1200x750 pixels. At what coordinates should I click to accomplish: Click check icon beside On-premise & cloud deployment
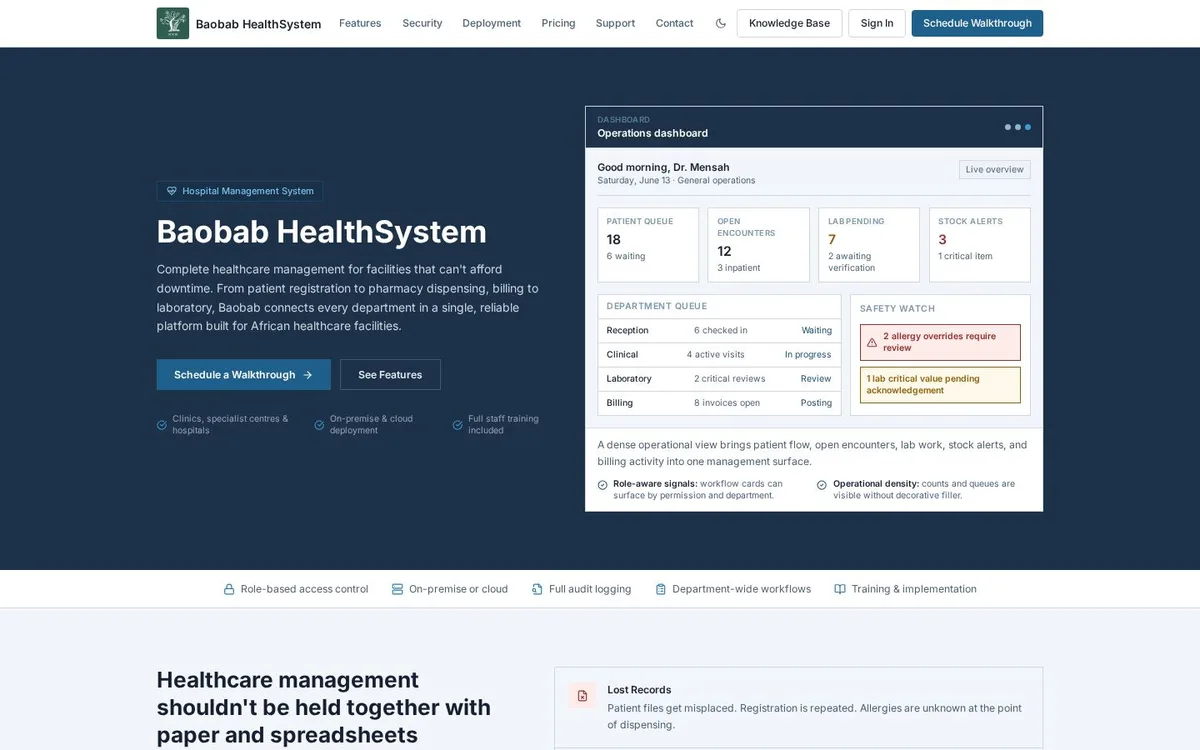319,425
